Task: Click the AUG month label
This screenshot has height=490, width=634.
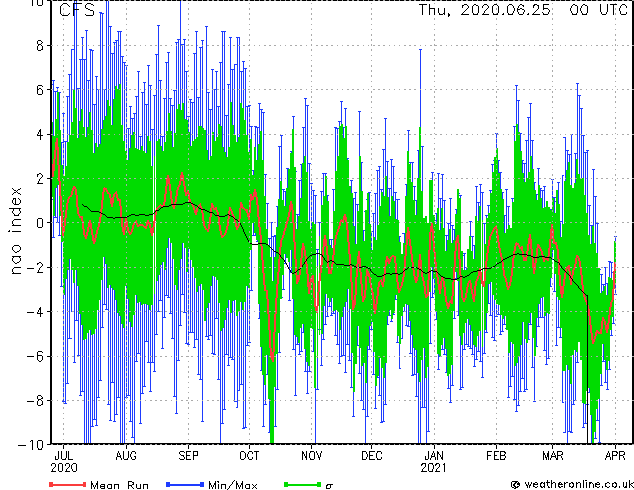Action: point(126,456)
